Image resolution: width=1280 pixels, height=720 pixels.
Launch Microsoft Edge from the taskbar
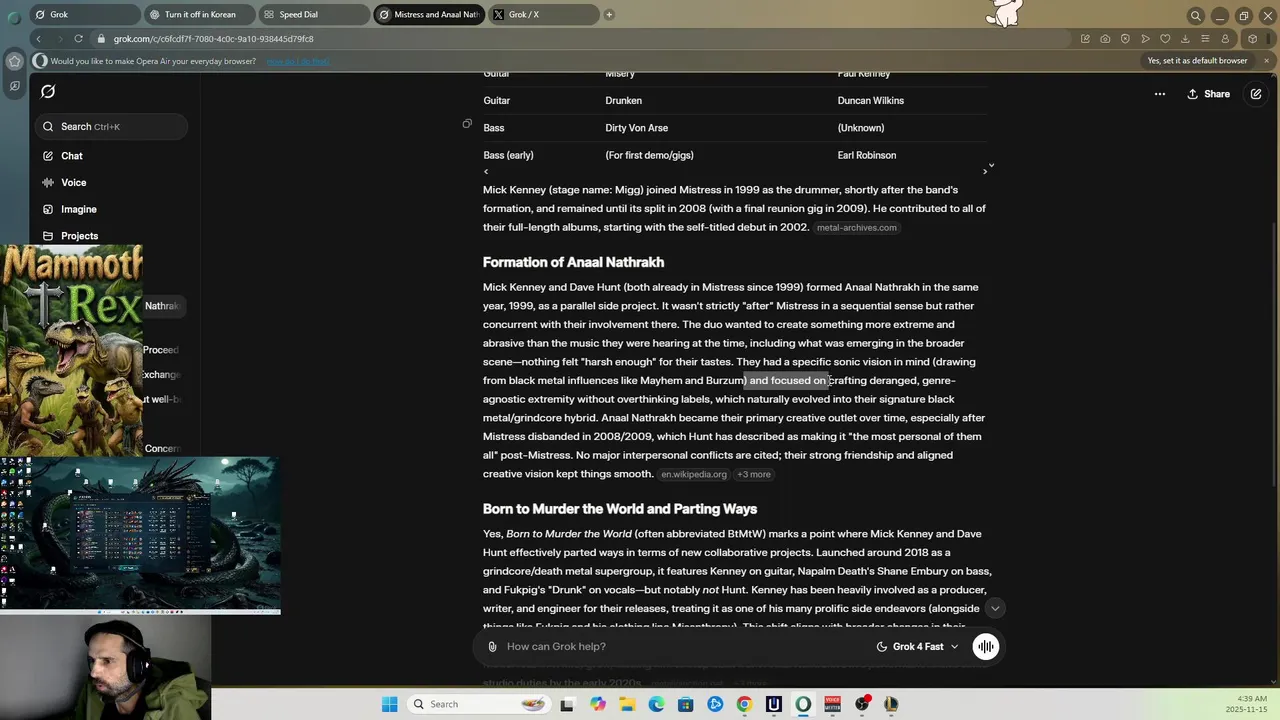[x=656, y=704]
